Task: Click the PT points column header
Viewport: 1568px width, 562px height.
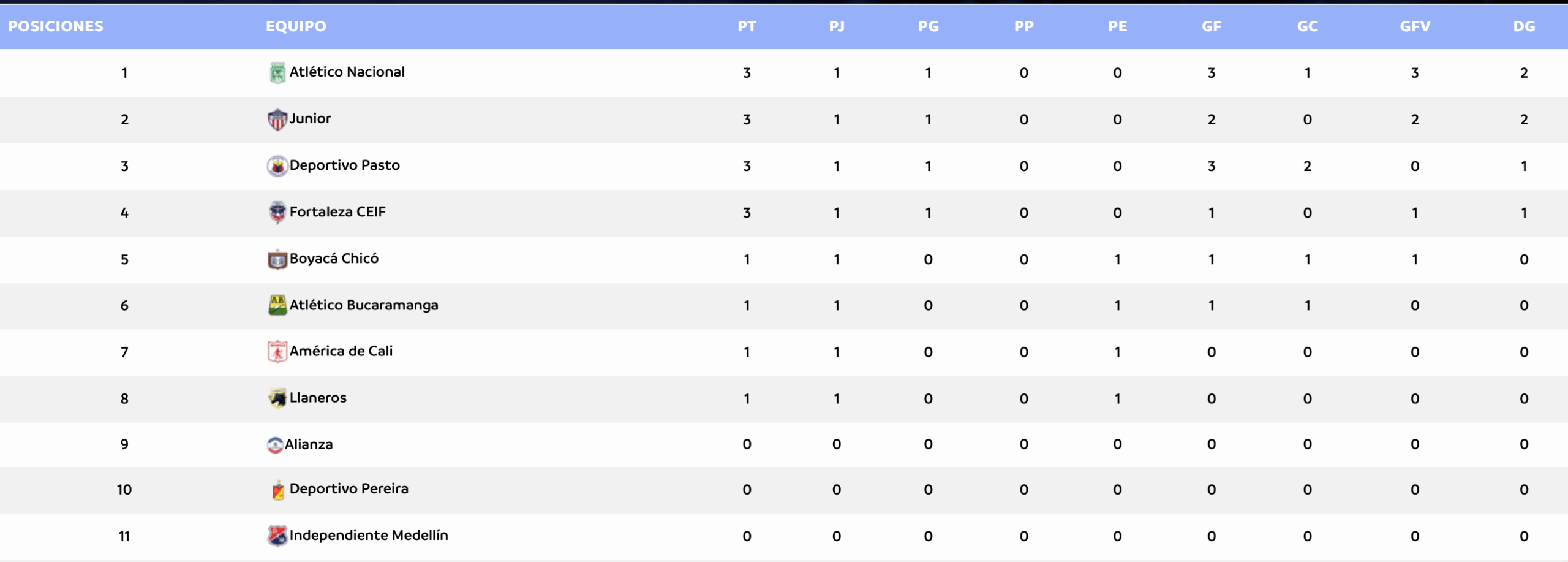Action: click(x=747, y=26)
